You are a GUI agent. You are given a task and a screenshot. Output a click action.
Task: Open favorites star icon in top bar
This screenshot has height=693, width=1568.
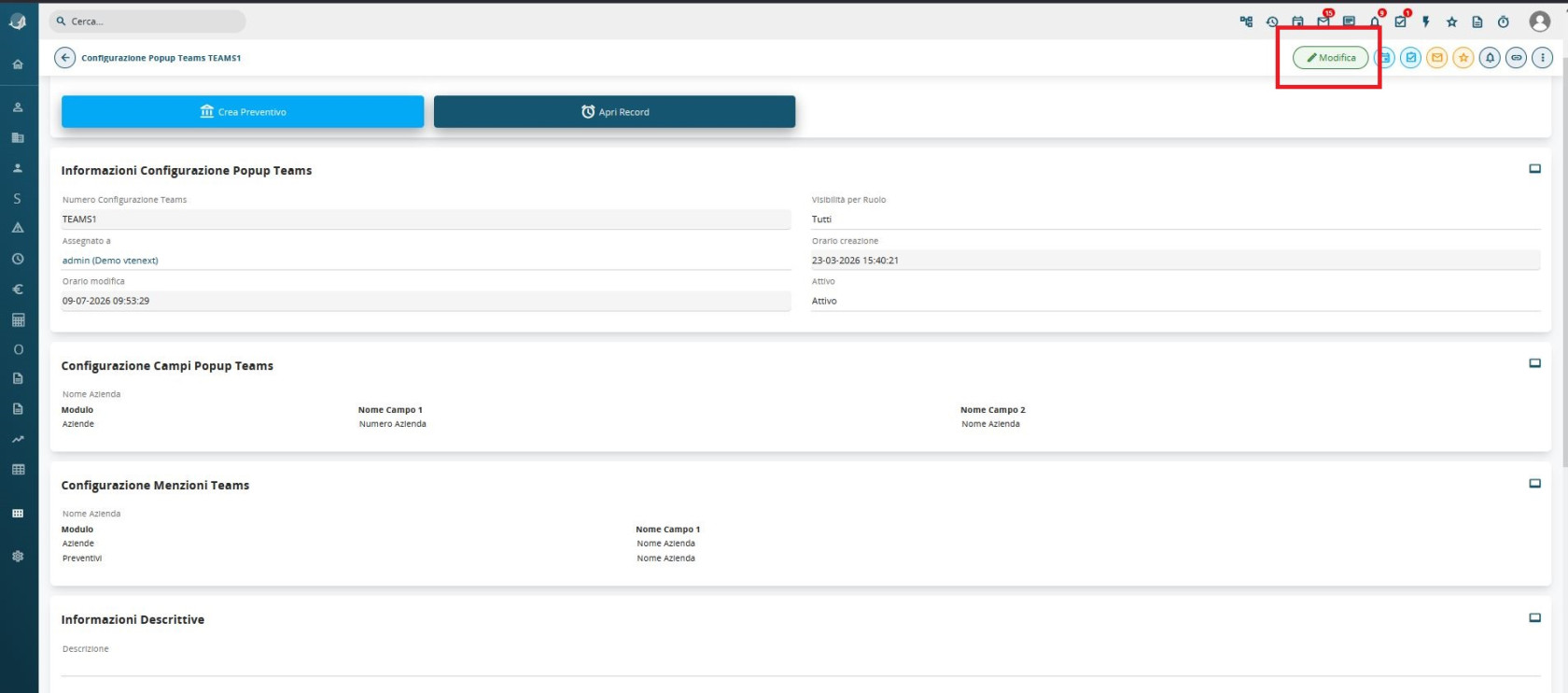1451,21
